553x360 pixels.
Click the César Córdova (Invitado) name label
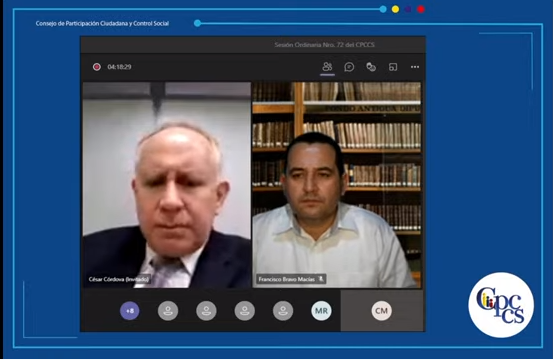119,279
